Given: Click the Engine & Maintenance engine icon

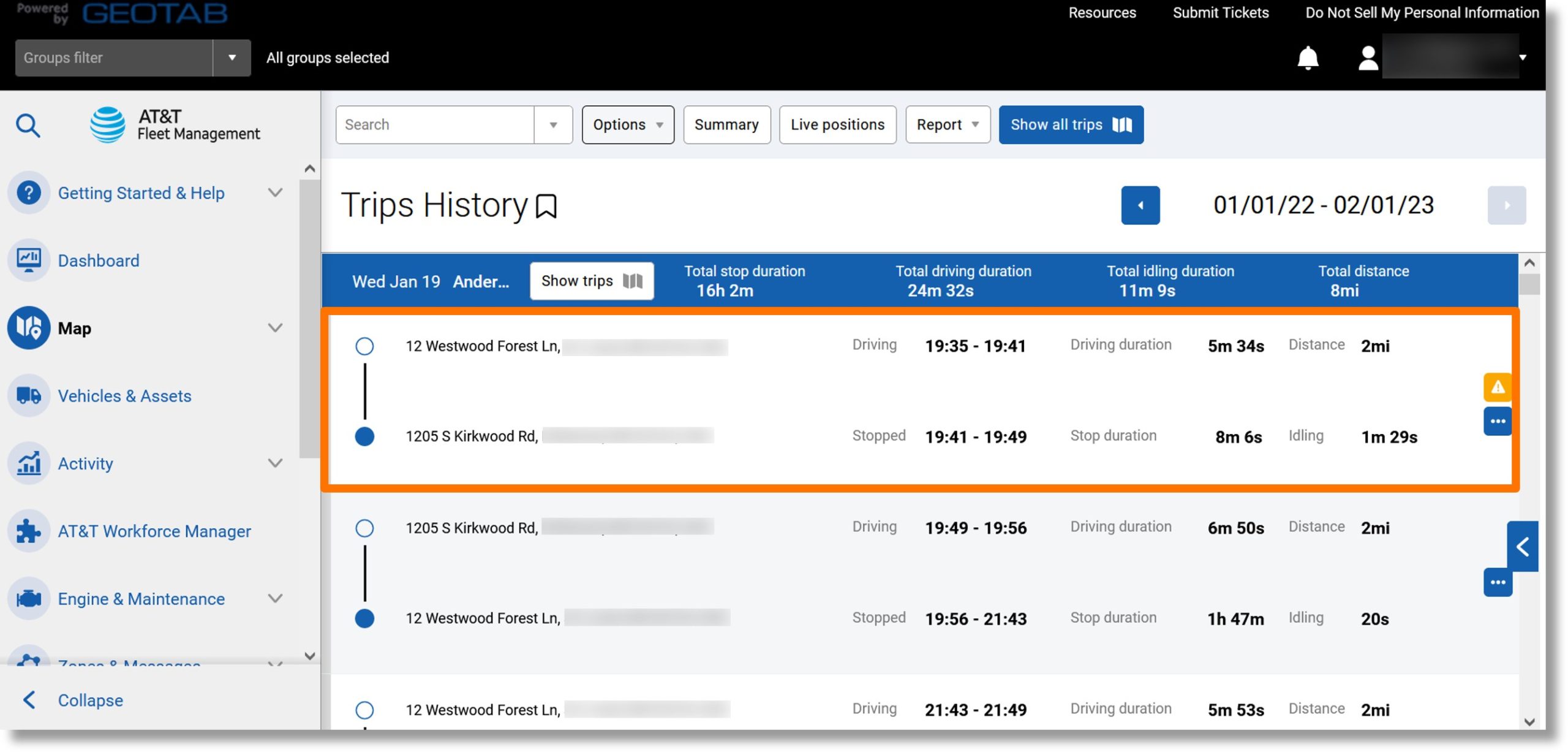Looking at the screenshot, I should pos(29,598).
